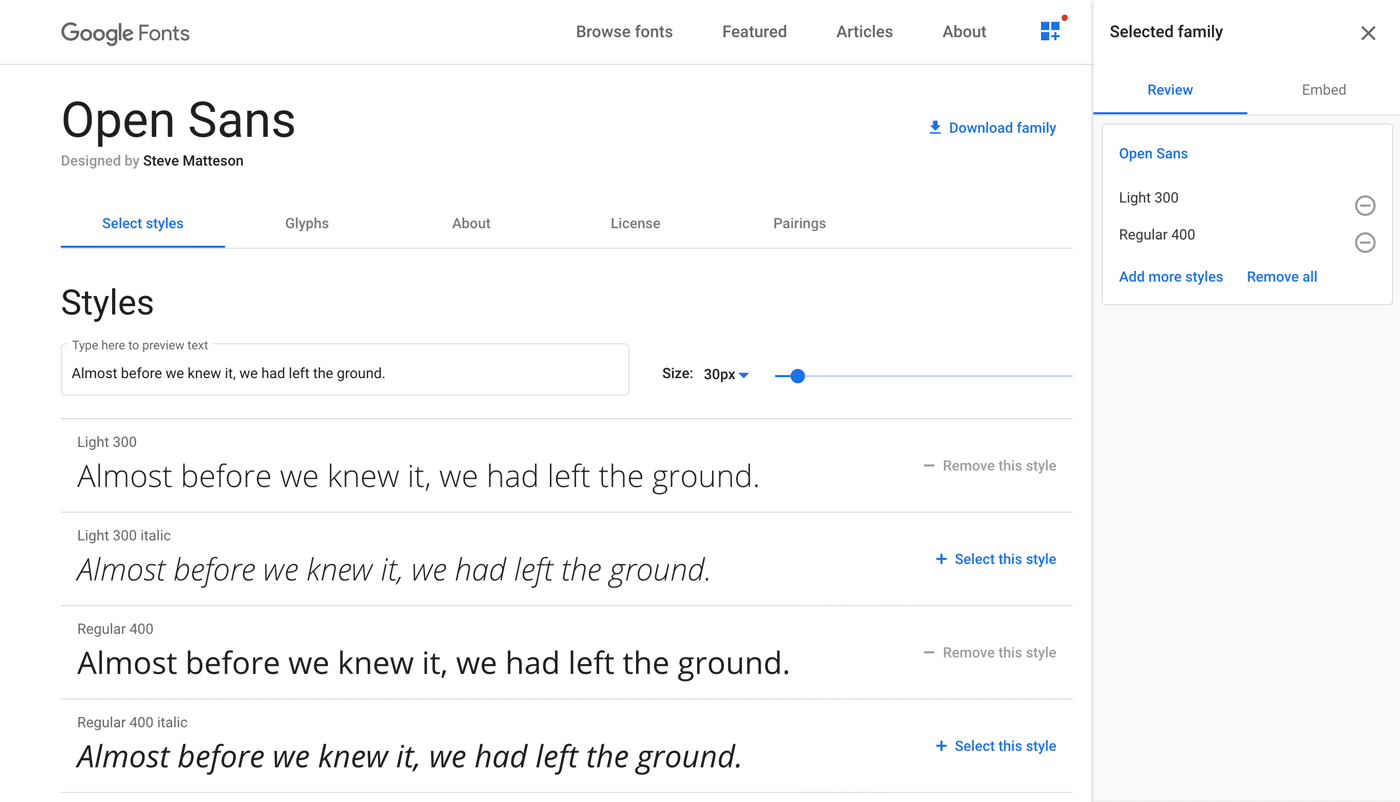
Task: Click Add more styles link
Action: click(x=1170, y=277)
